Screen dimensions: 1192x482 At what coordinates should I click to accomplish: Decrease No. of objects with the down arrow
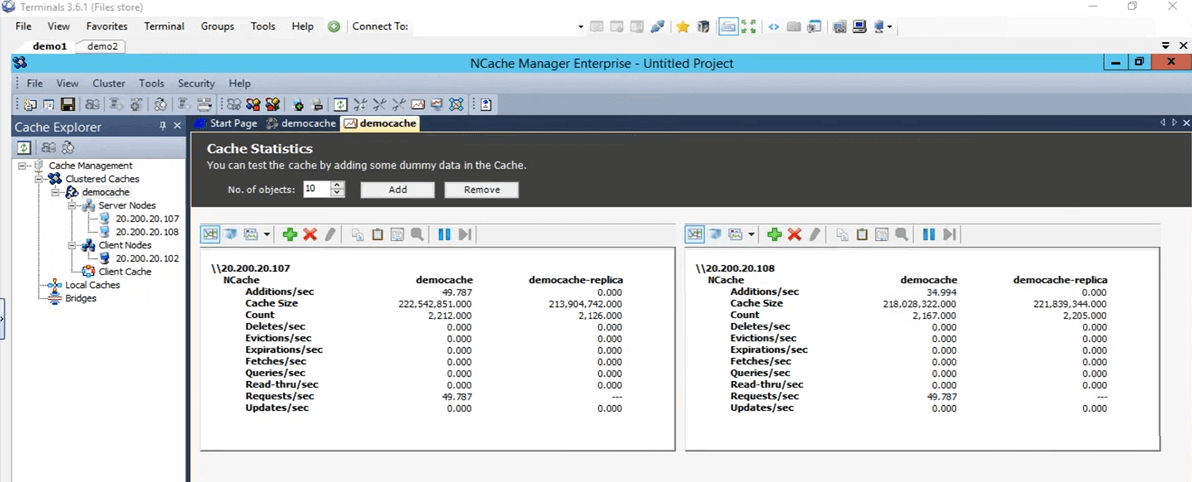point(338,194)
